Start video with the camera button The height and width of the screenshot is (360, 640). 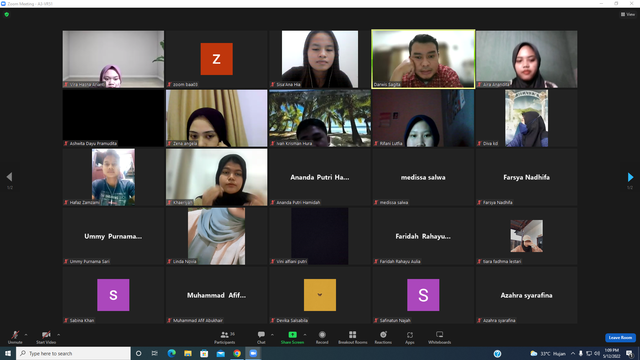[46, 337]
